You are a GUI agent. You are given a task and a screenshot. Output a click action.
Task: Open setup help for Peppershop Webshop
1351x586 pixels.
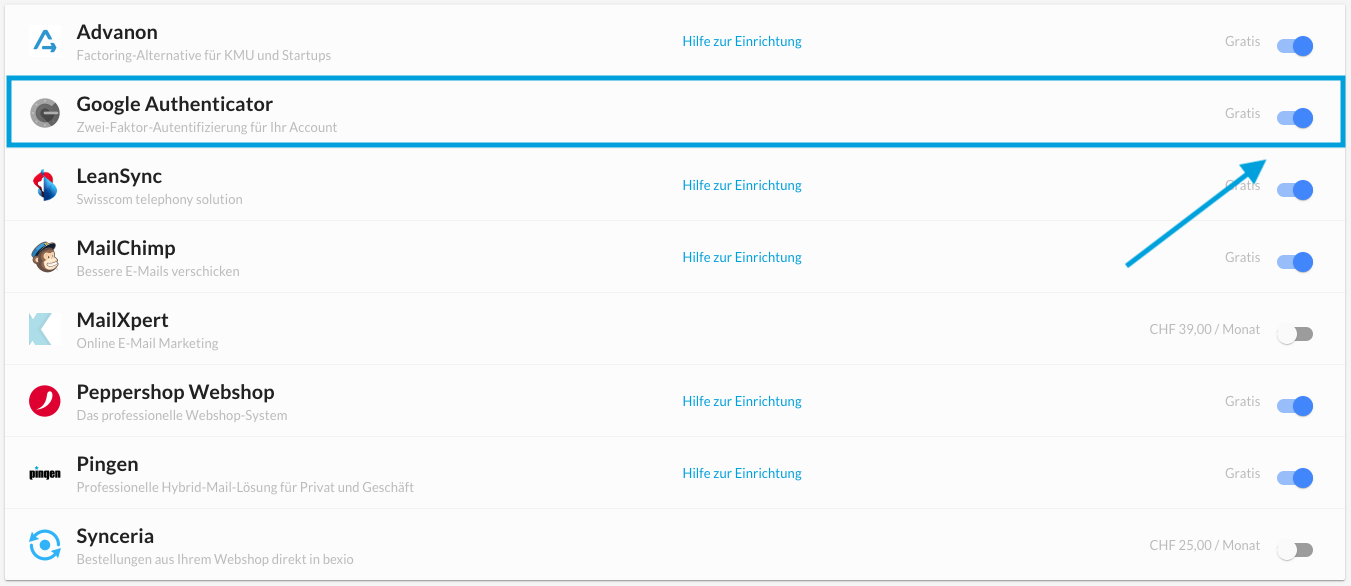tap(742, 401)
